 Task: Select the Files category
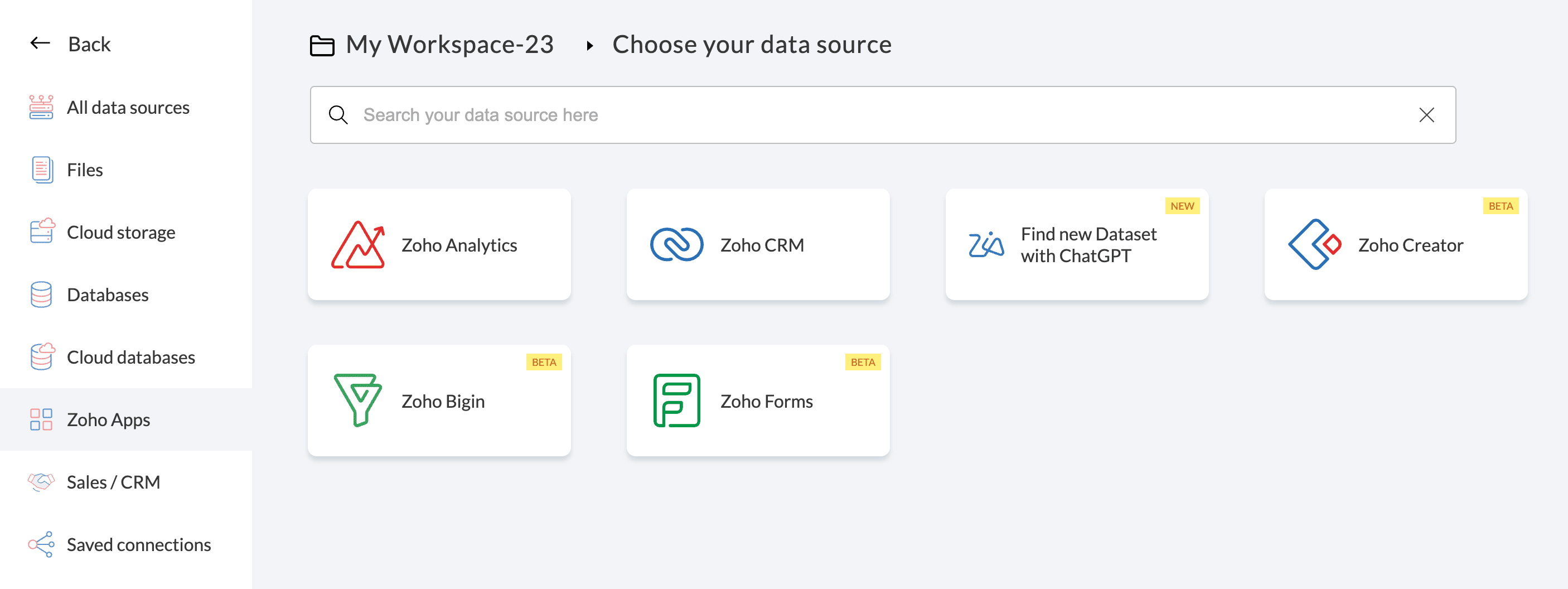tap(85, 170)
